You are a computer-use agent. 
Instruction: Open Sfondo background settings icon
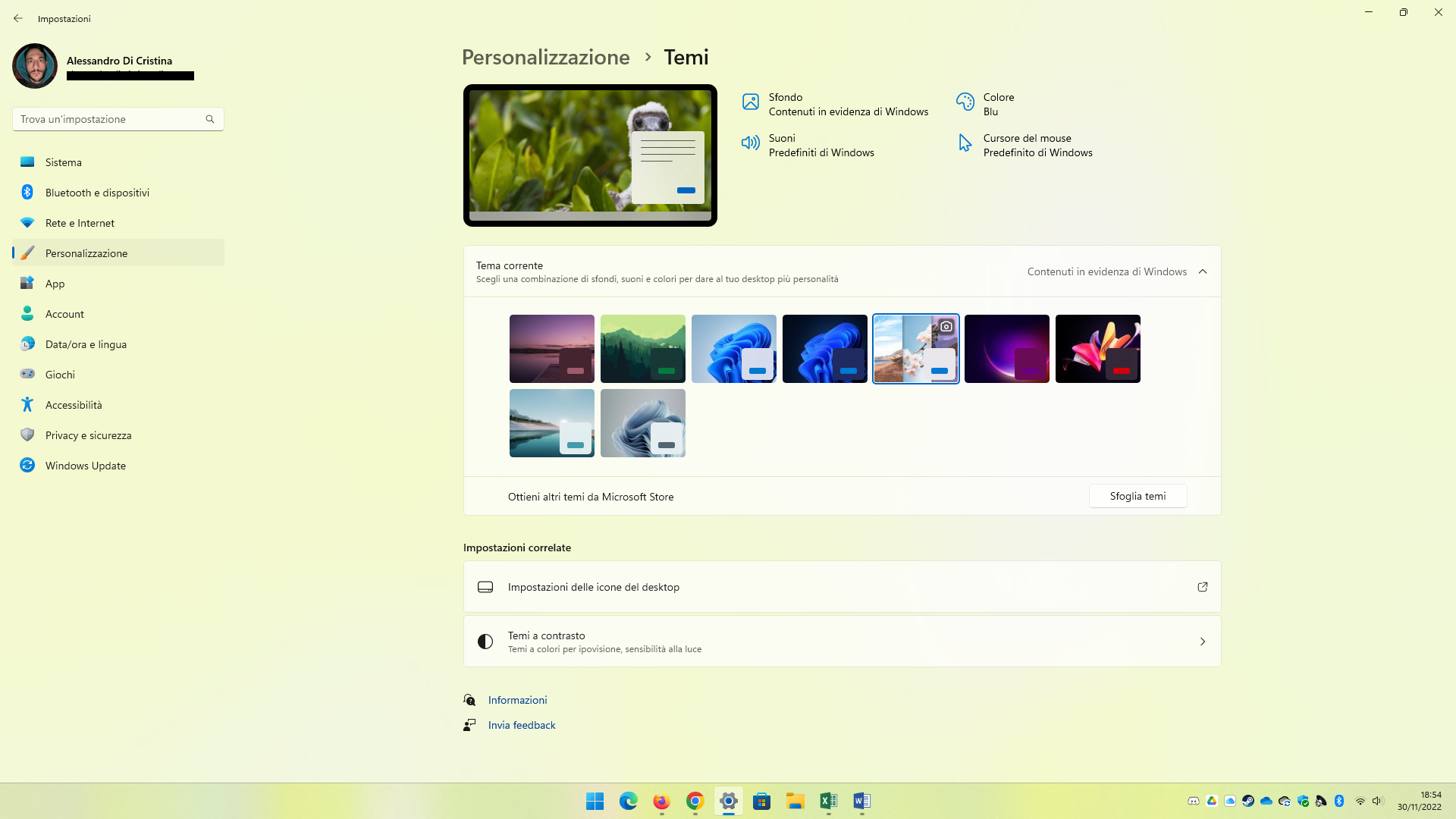(x=750, y=102)
